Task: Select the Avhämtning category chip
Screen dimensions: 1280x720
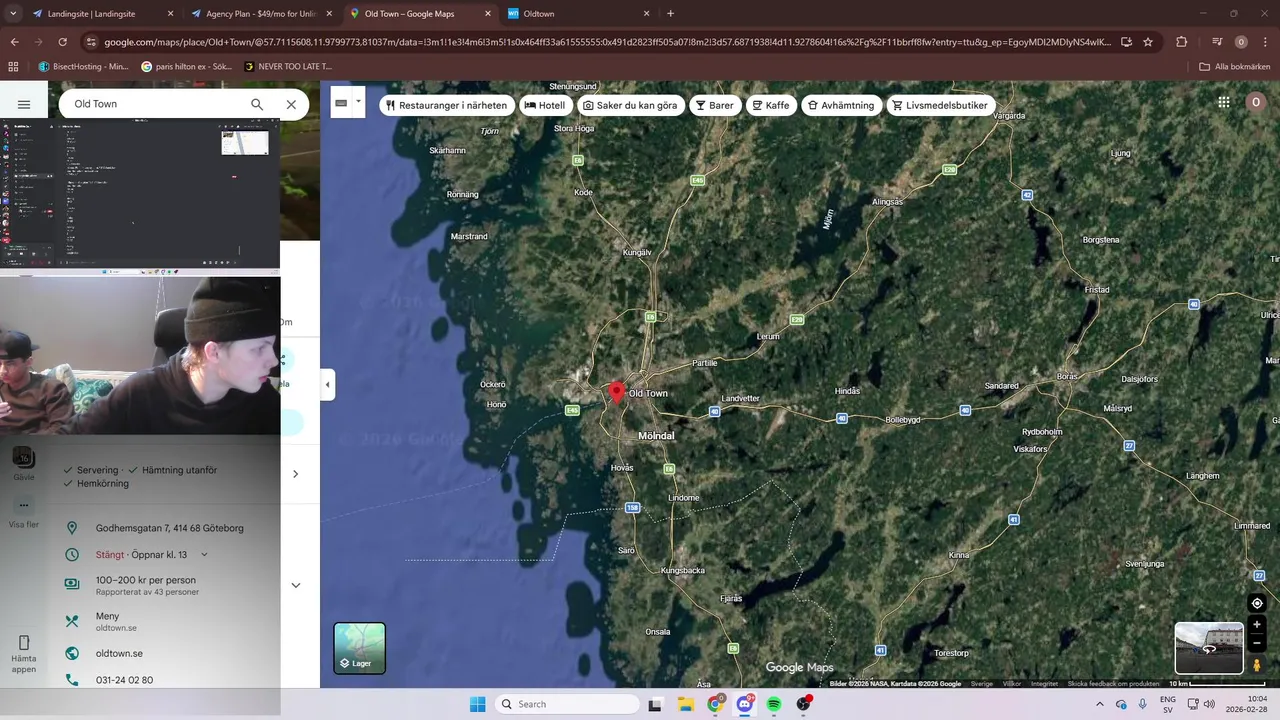Action: click(841, 105)
